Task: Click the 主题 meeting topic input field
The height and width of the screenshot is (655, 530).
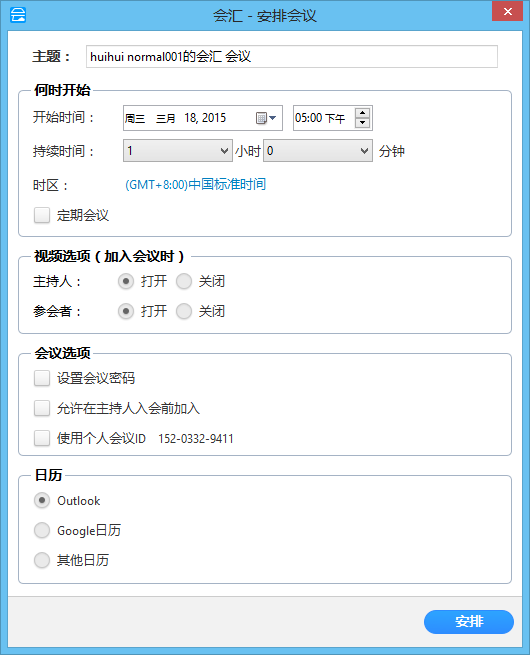Action: click(292, 56)
